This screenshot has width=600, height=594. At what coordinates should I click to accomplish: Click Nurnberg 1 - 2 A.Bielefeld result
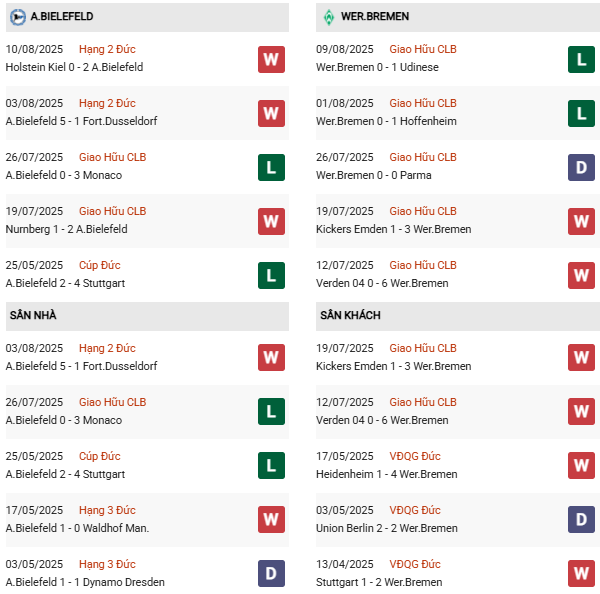(x=66, y=229)
